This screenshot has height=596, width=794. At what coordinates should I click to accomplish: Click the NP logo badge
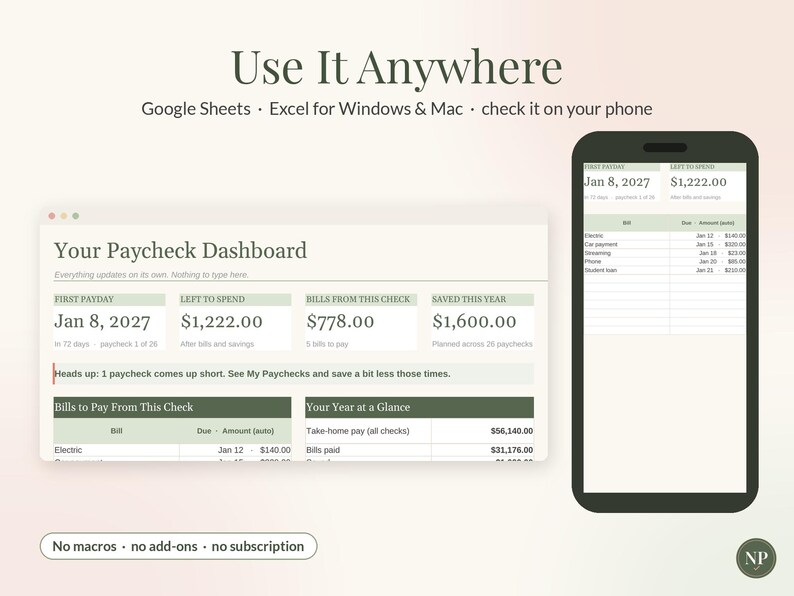(756, 559)
